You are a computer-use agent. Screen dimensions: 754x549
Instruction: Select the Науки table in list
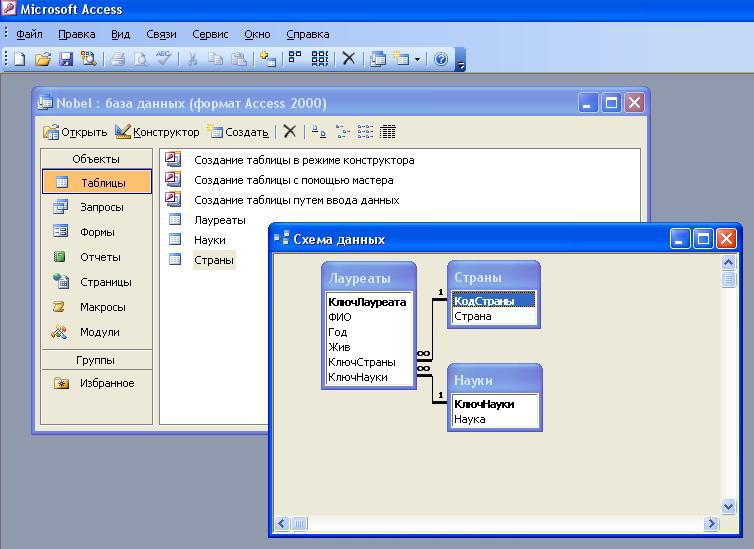point(210,240)
